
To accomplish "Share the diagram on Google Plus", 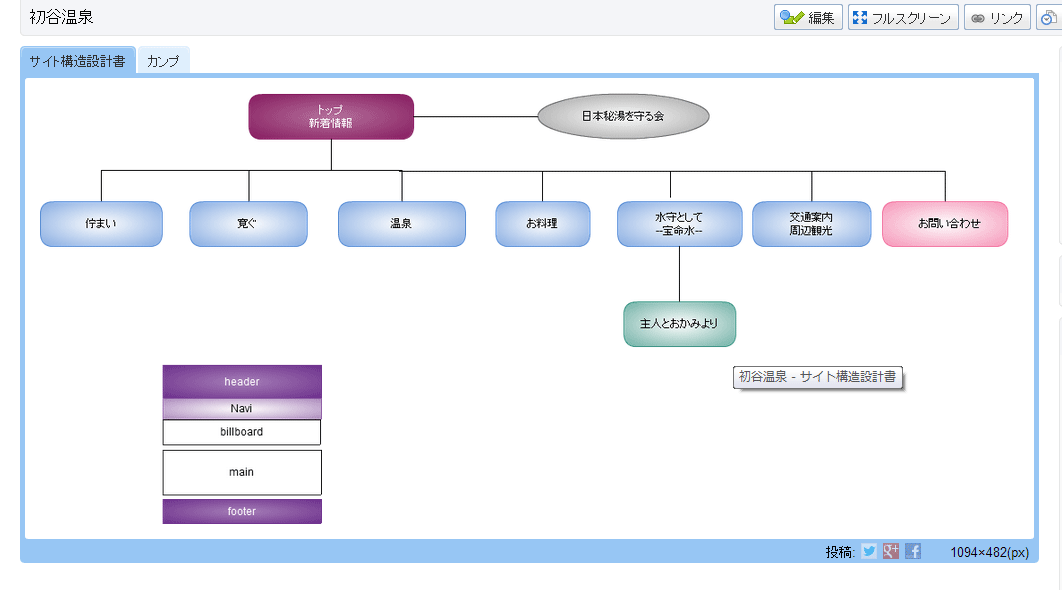I will coord(891,551).
